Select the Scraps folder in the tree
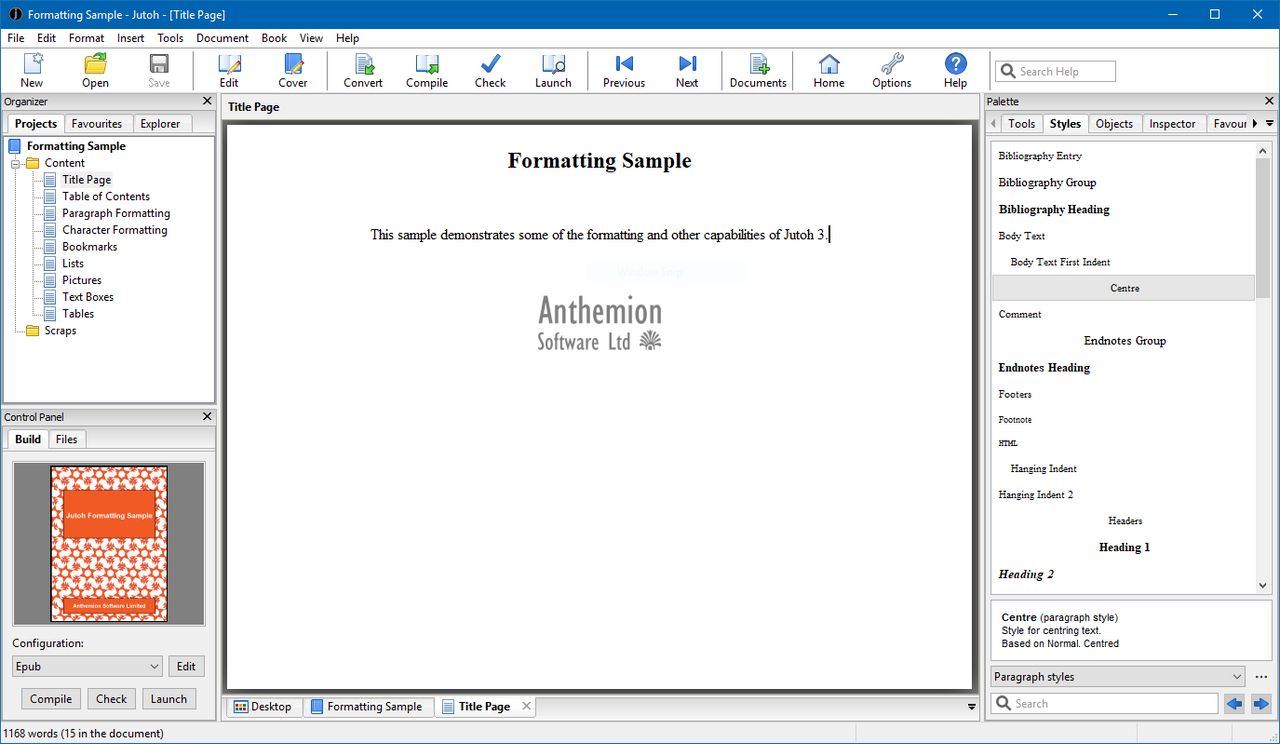 click(x=60, y=331)
